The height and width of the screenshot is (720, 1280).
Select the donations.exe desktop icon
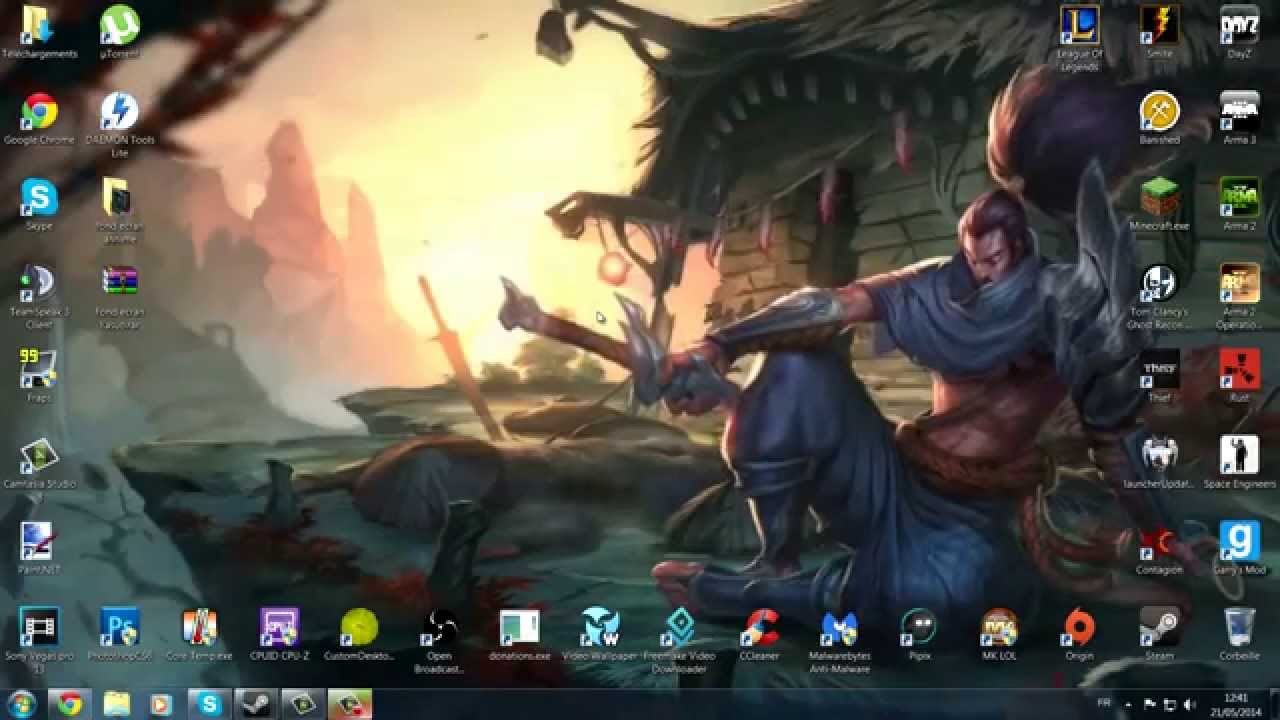pos(519,635)
